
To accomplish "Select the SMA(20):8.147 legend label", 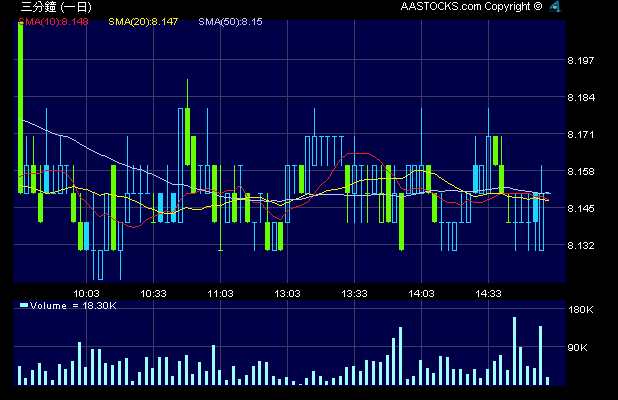I will pyautogui.click(x=143, y=22).
